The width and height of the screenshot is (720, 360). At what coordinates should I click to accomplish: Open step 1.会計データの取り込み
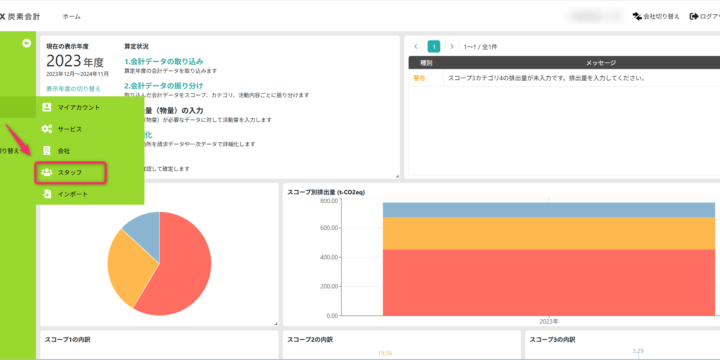point(163,61)
